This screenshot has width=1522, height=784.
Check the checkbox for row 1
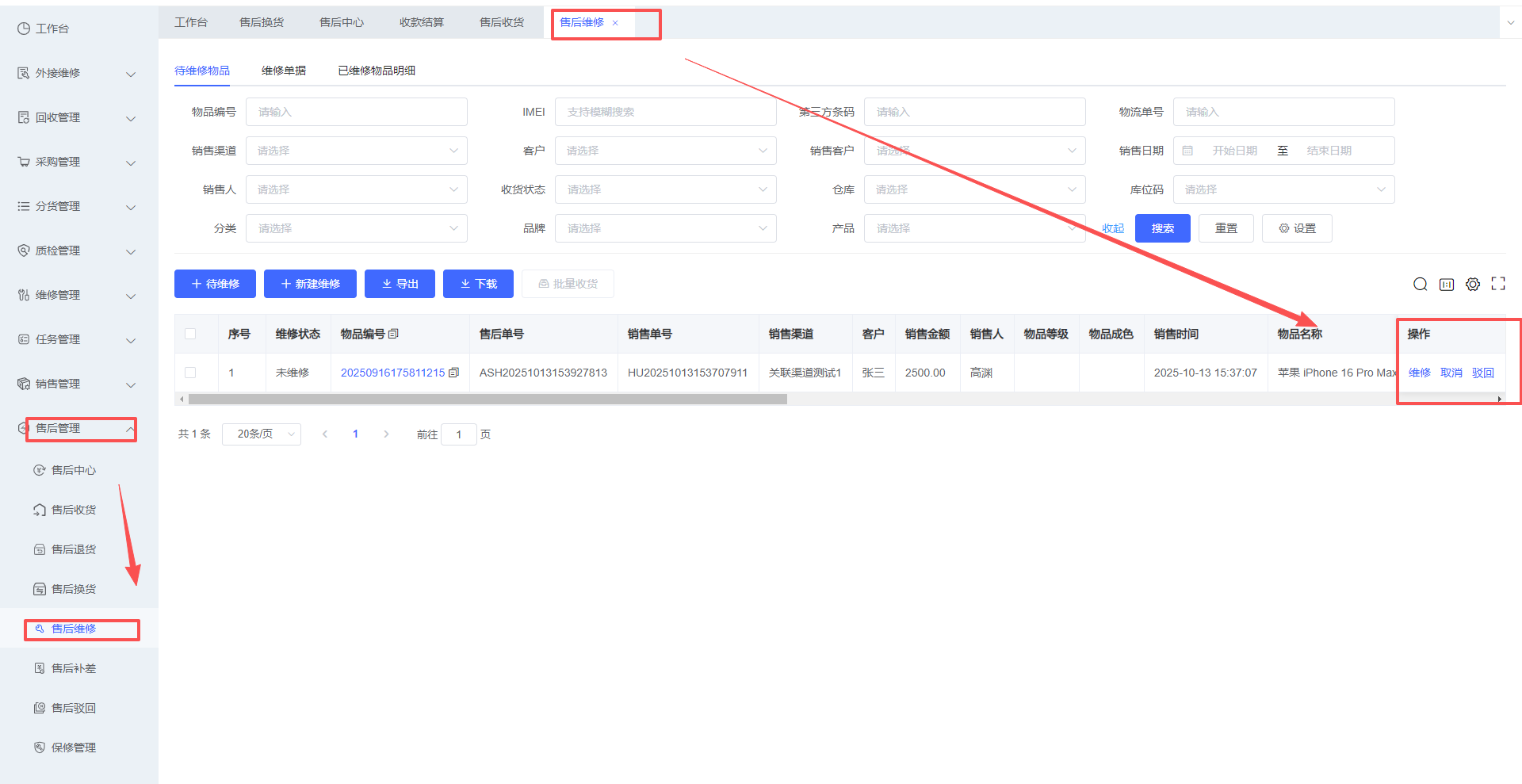pos(190,373)
